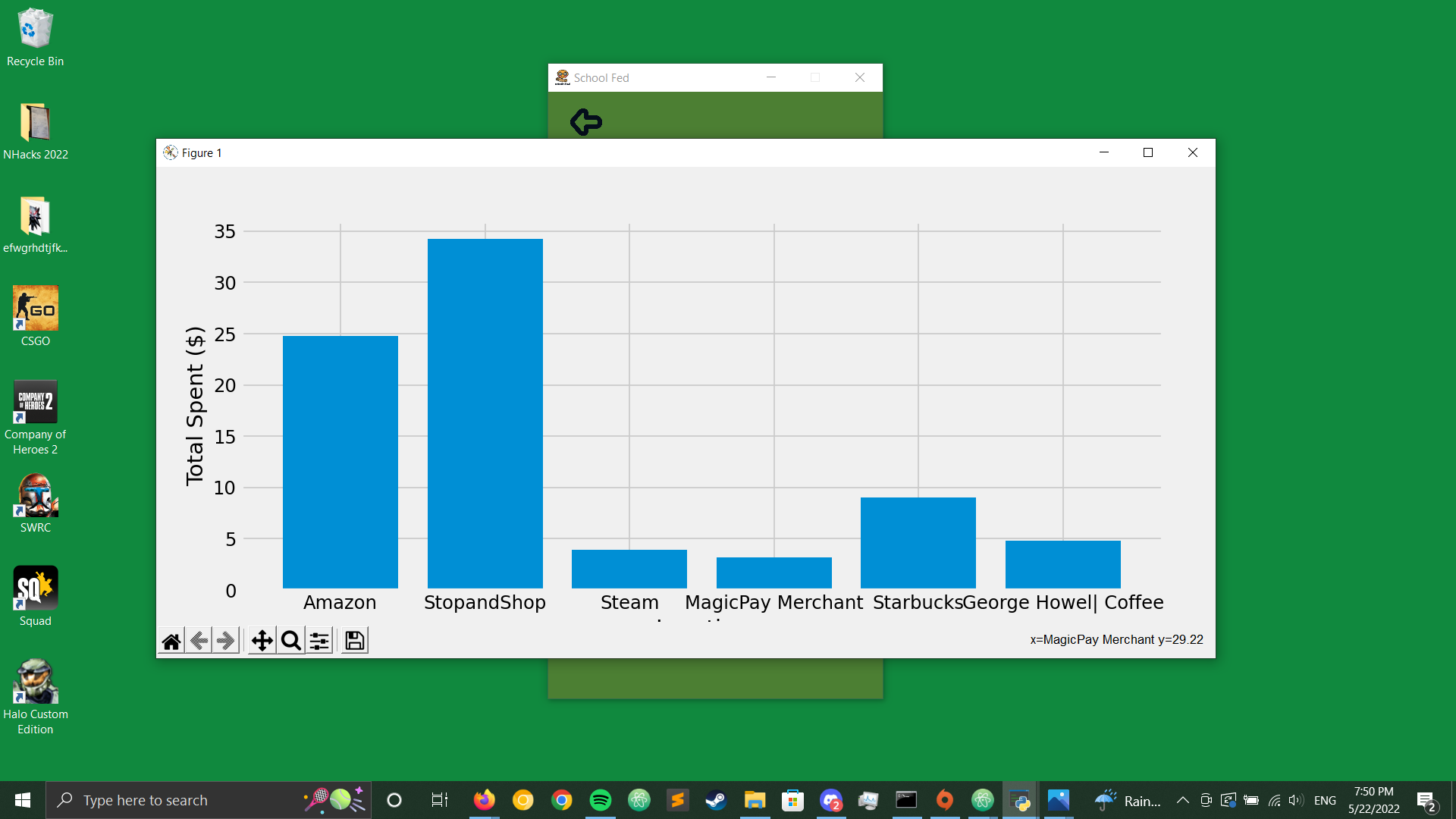Click the back to previous view arrow
Screen dimensions: 1456x819
click(199, 641)
